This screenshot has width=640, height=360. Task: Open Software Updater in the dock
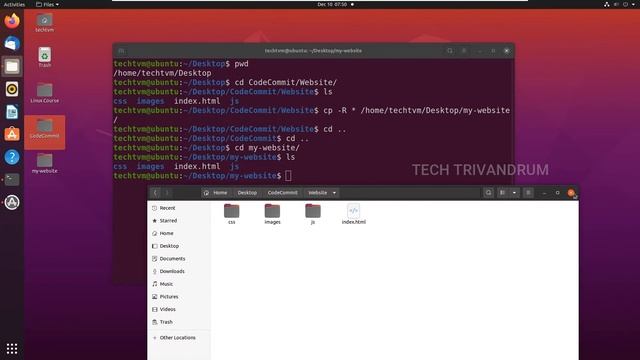point(12,202)
